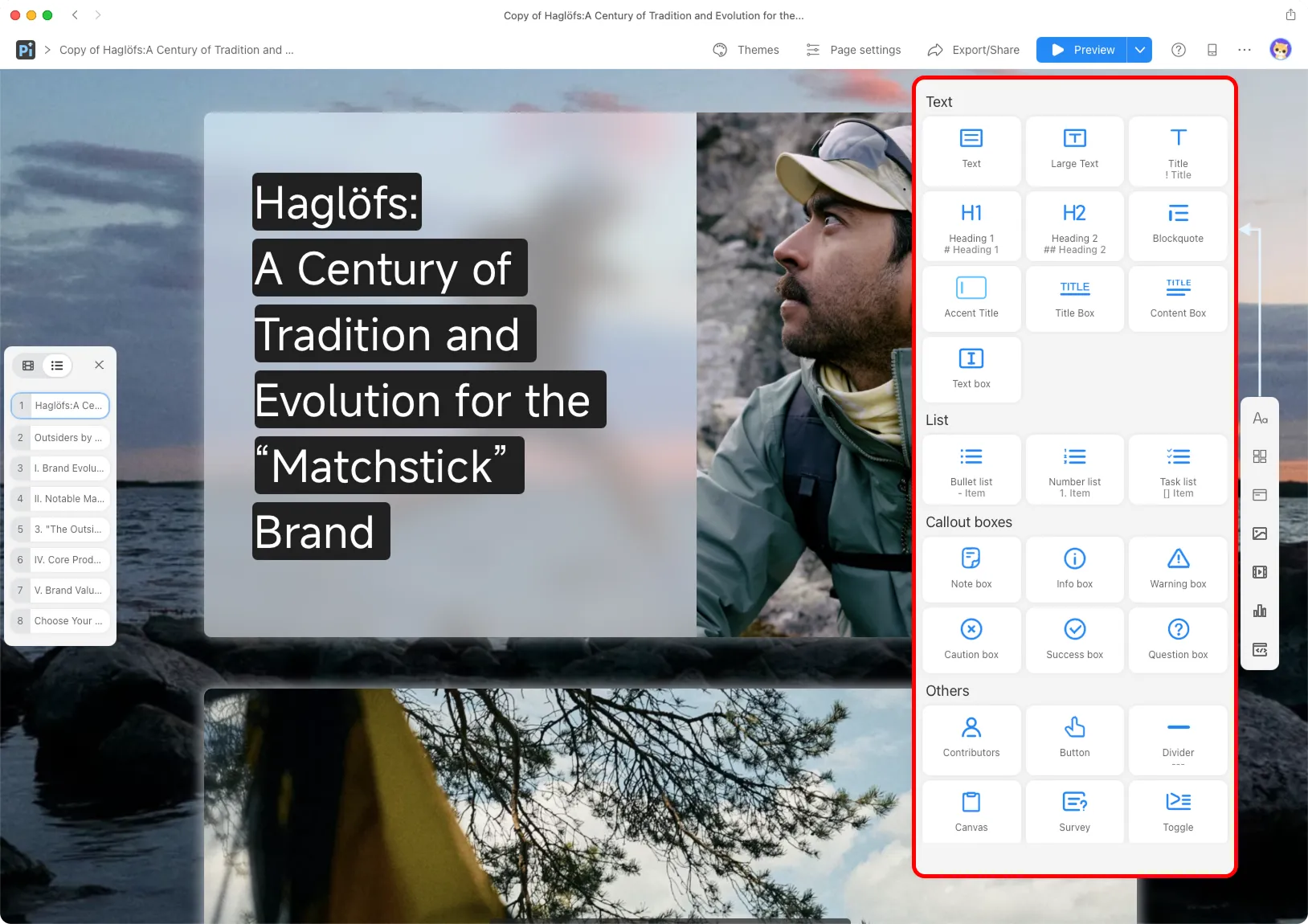Open the image tab in sidebar

pos(1260,534)
